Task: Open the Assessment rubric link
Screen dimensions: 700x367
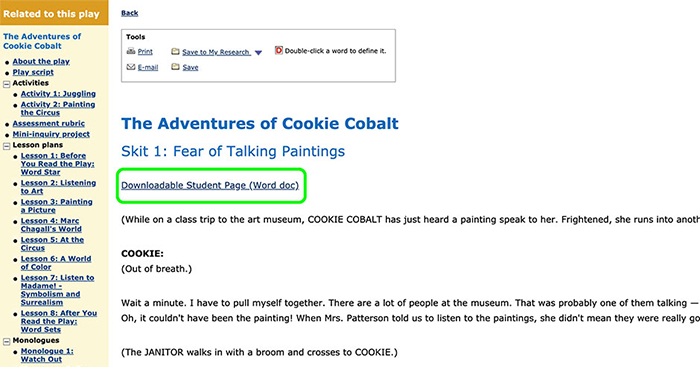Action: coord(49,124)
